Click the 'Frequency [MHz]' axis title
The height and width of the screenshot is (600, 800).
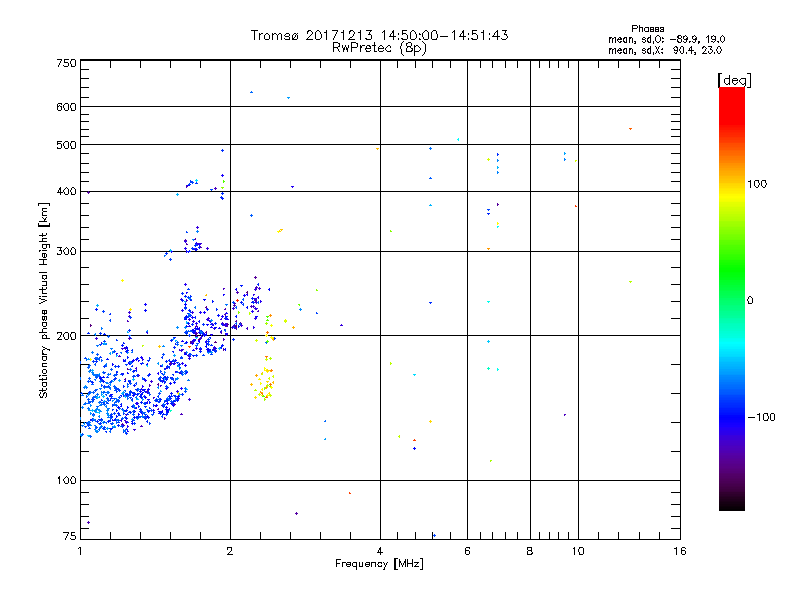(x=379, y=564)
